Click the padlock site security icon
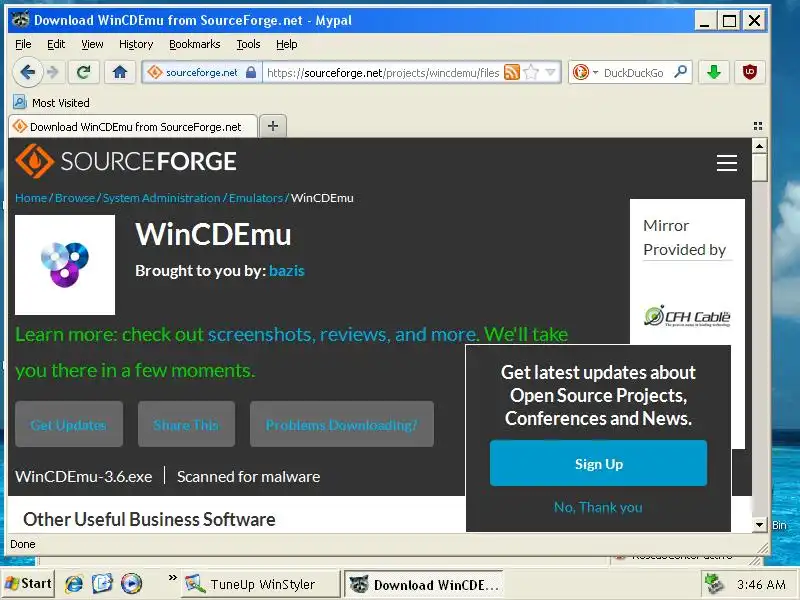Viewport: 800px width, 600px height. point(251,72)
